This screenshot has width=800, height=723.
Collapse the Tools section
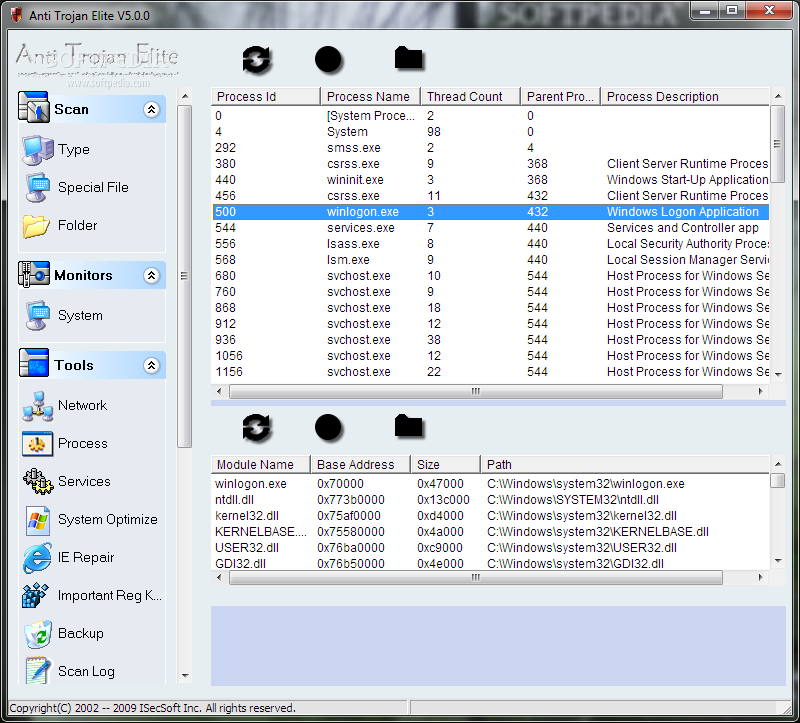click(x=152, y=364)
